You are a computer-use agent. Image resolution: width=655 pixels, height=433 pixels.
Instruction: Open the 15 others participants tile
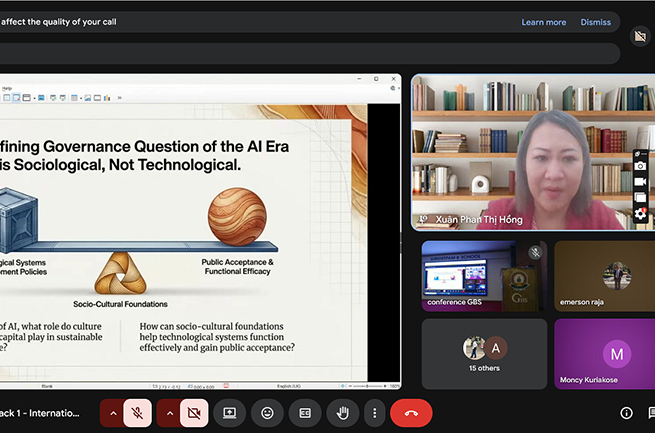coord(484,353)
